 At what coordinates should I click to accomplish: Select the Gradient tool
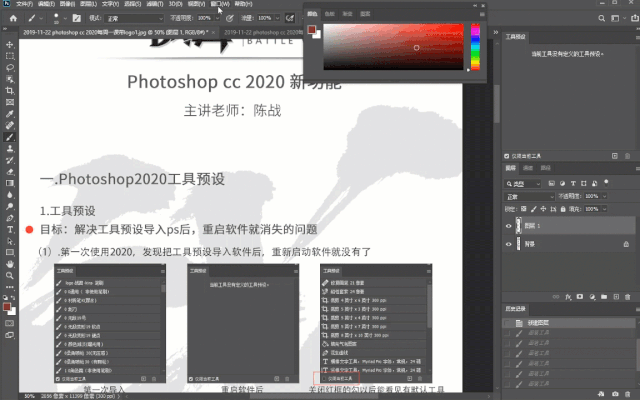point(10,183)
